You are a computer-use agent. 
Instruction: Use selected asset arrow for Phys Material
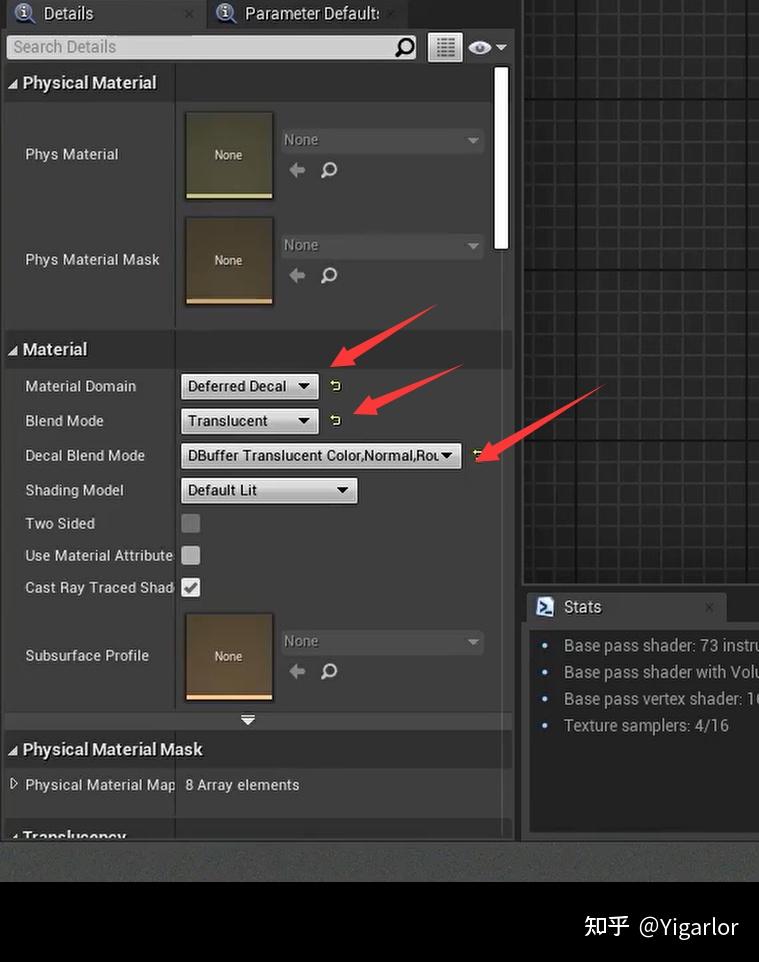(297, 170)
